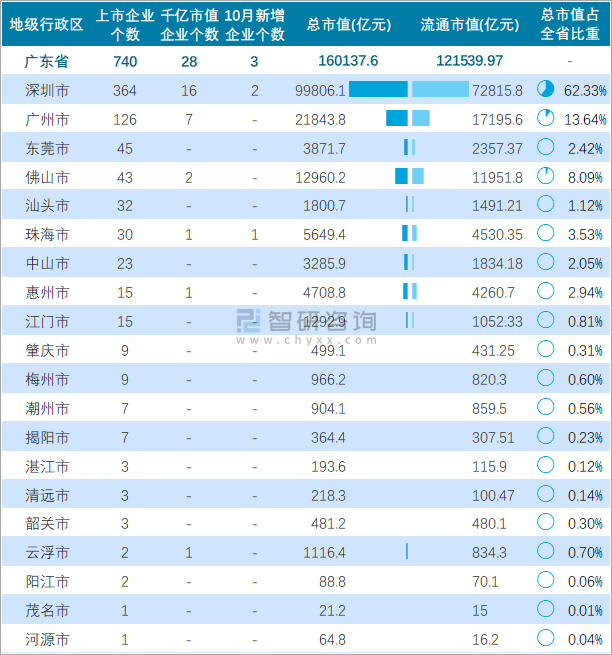612x655 pixels.
Task: Click the 广东省 summary row label
Action: tap(47, 61)
